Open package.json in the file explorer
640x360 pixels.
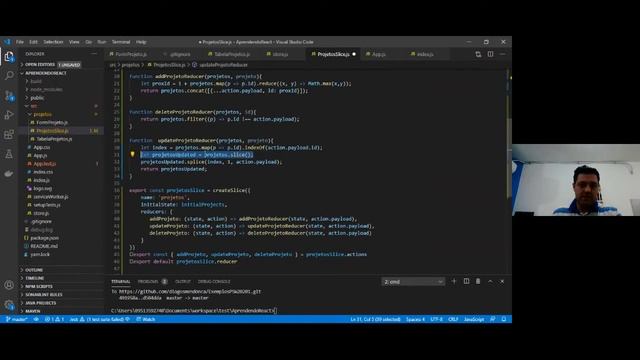pyautogui.click(x=44, y=238)
